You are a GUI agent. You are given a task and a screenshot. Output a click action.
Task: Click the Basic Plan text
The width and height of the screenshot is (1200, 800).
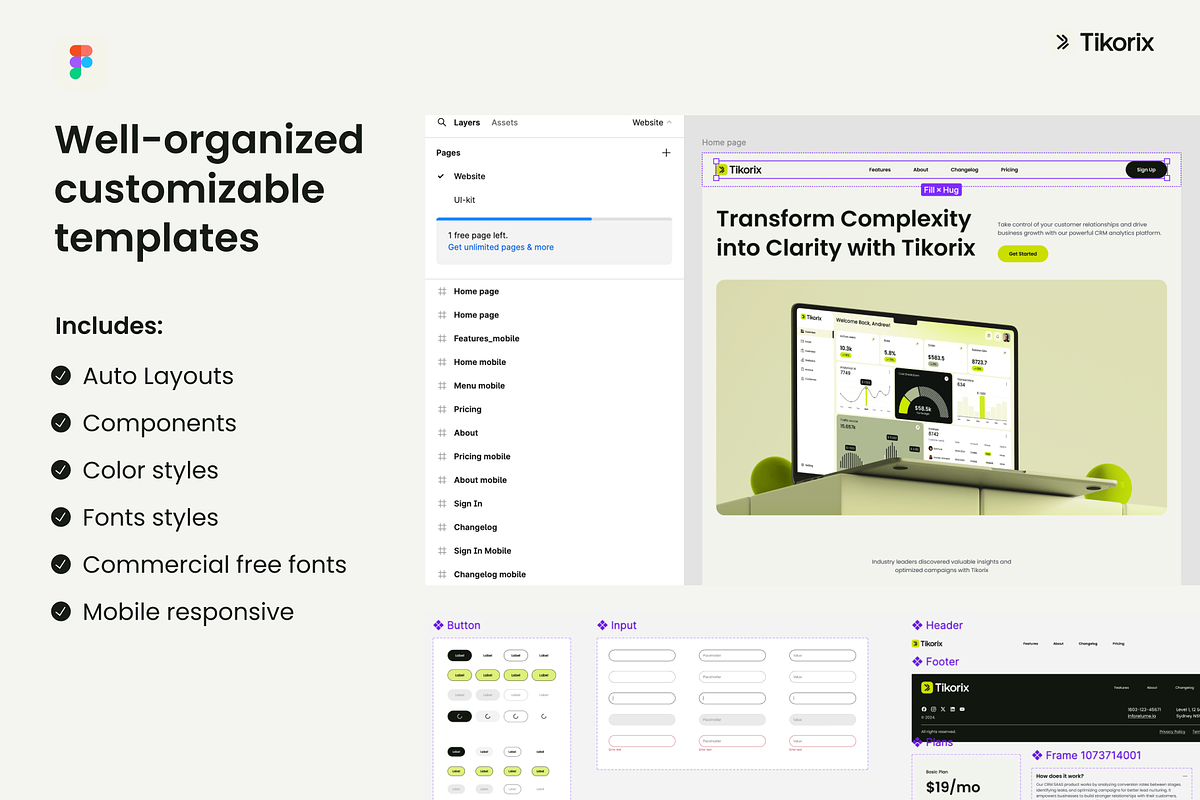tap(938, 772)
